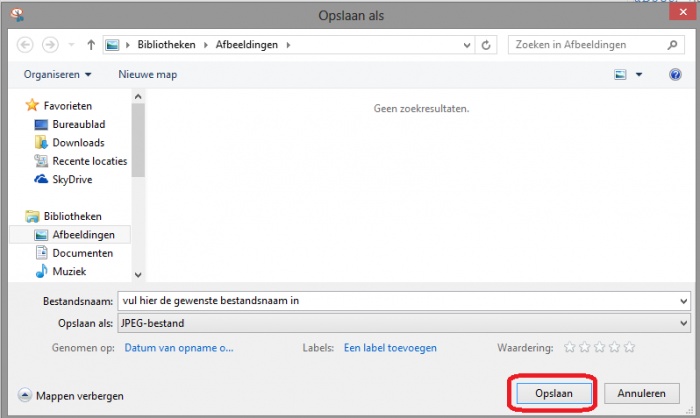Image resolution: width=700 pixels, height=418 pixels.
Task: Expand chevron after Afbeeldingen breadcrumb
Action: (x=288, y=45)
